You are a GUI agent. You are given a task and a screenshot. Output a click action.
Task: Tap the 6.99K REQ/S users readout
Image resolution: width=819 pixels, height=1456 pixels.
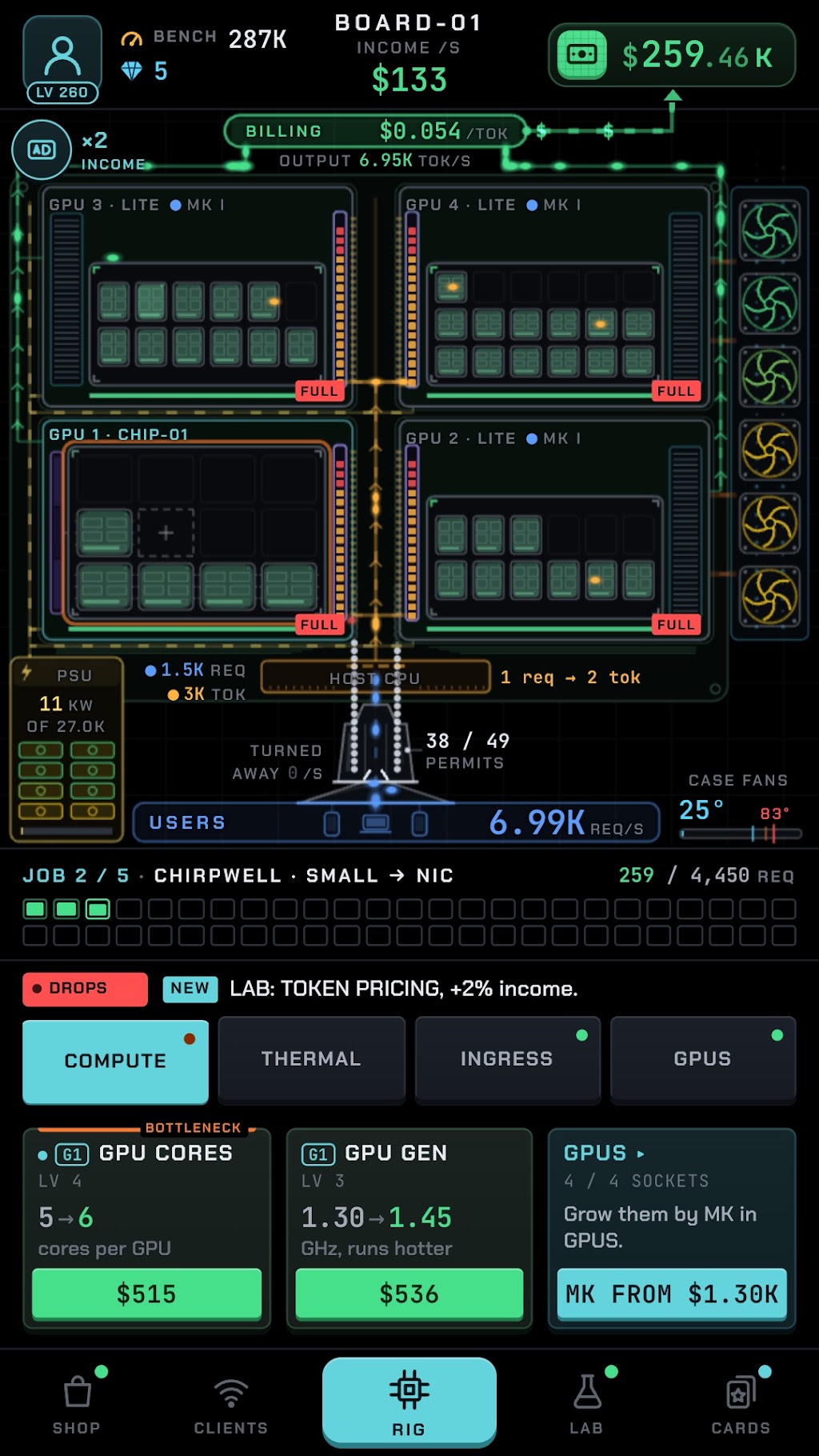coord(566,822)
